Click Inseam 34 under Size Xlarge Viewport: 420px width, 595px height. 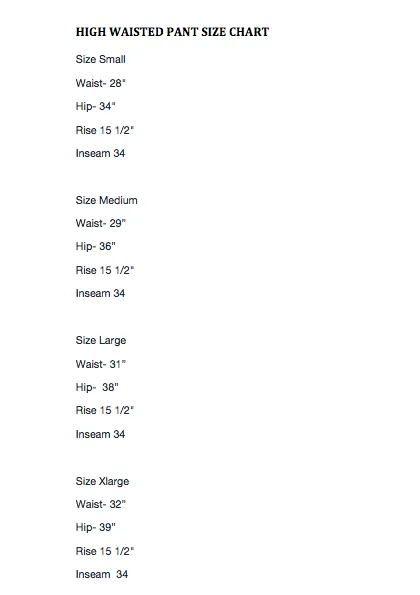click(102, 574)
